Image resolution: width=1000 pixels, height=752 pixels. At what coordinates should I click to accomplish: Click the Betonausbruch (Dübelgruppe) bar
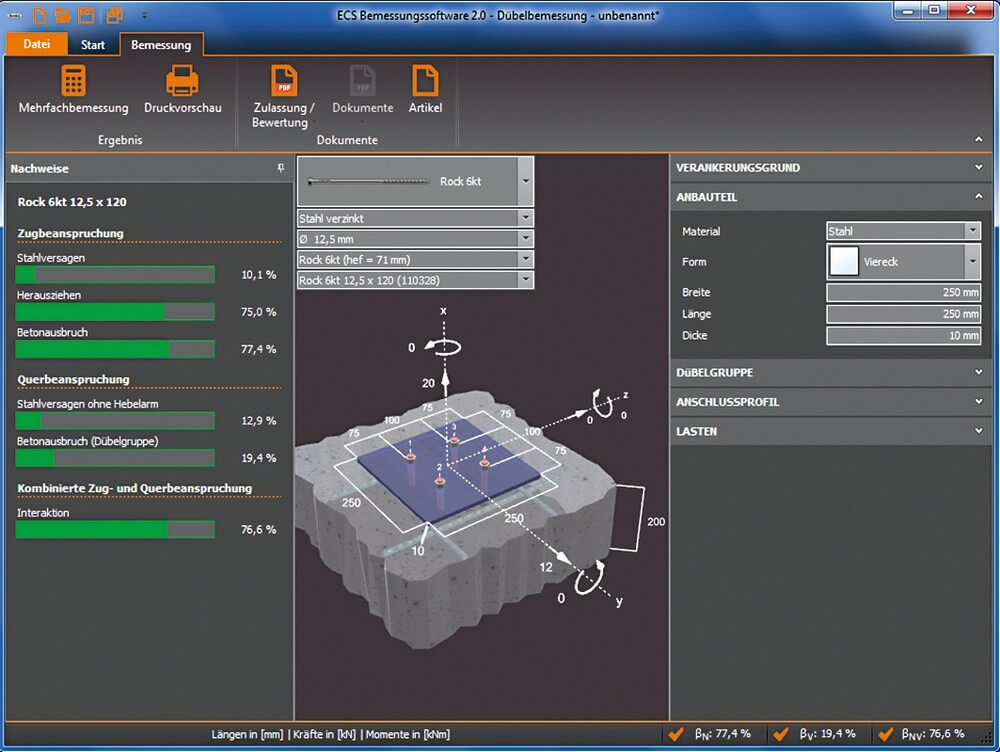(115, 458)
